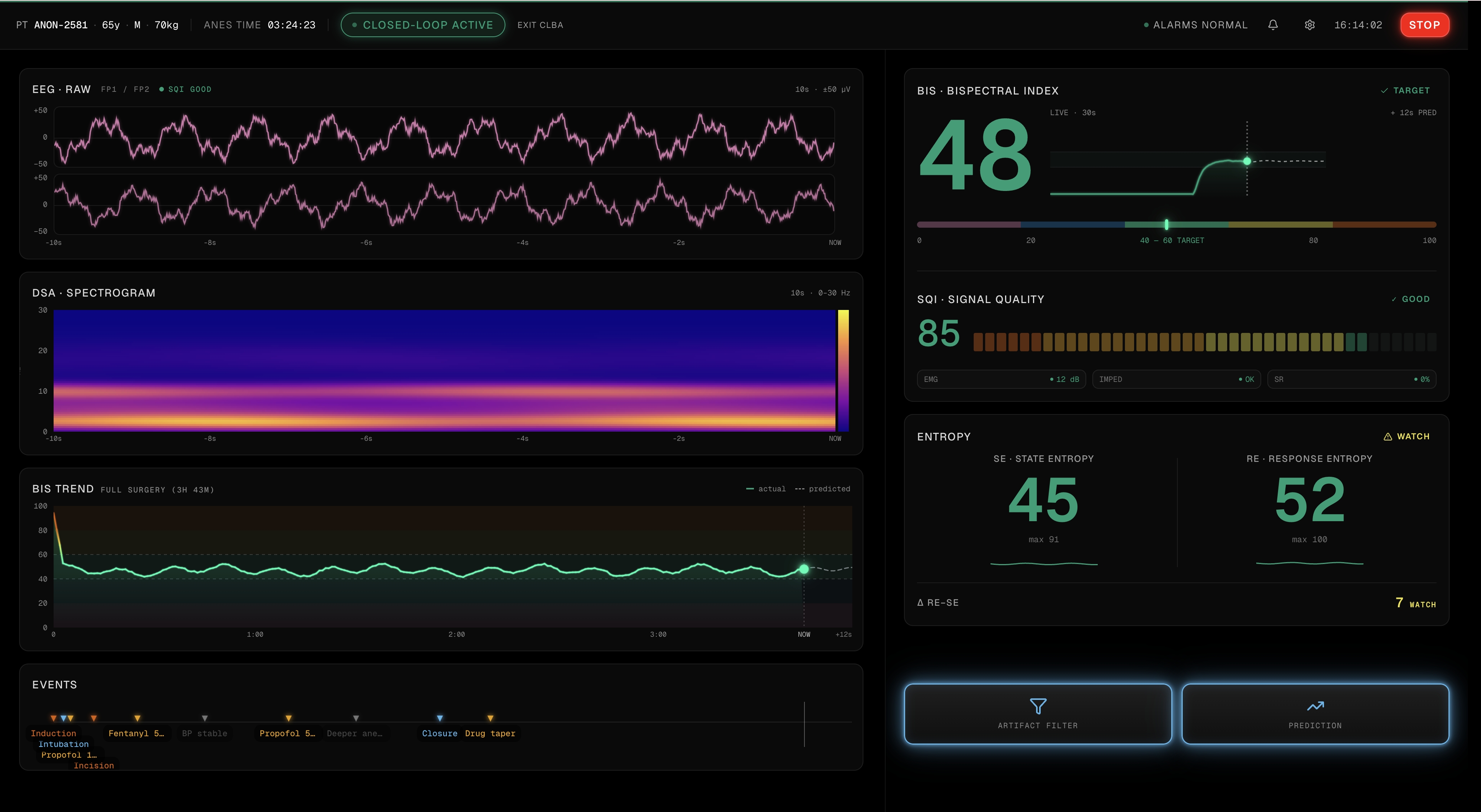Click the BIS scale position marker
Image resolution: width=1481 pixels, height=812 pixels.
tap(1167, 224)
